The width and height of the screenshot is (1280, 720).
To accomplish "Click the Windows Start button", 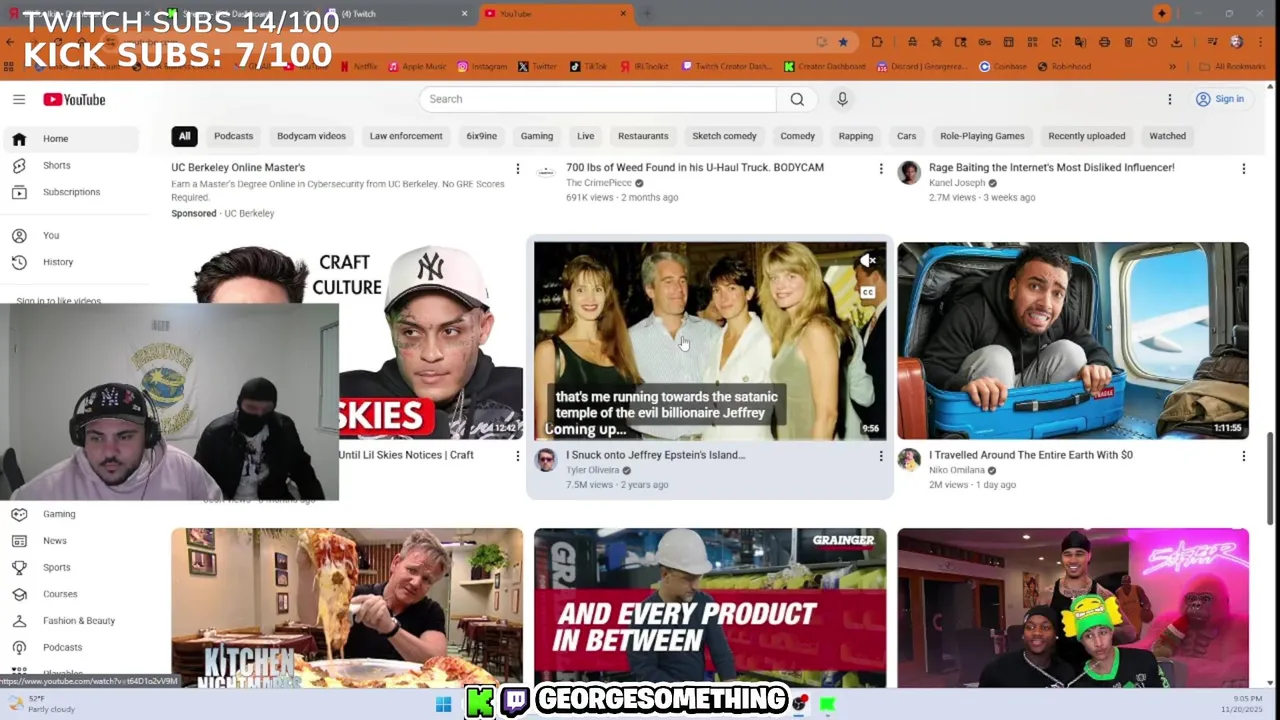I will point(444,704).
